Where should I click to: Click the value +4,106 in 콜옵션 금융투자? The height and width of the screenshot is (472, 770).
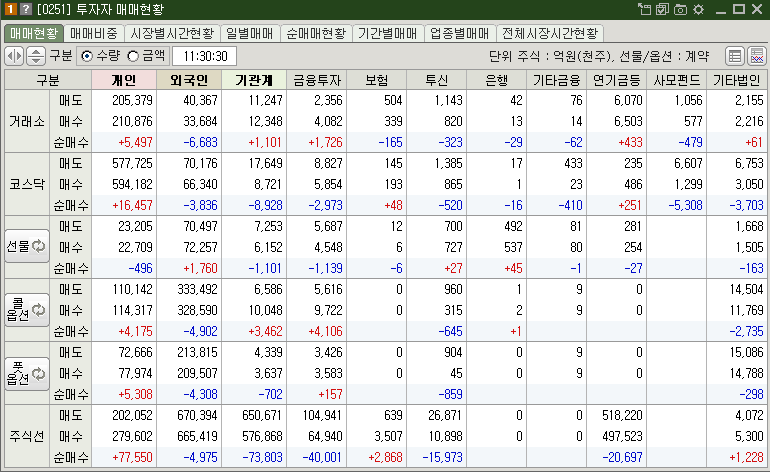[325, 331]
